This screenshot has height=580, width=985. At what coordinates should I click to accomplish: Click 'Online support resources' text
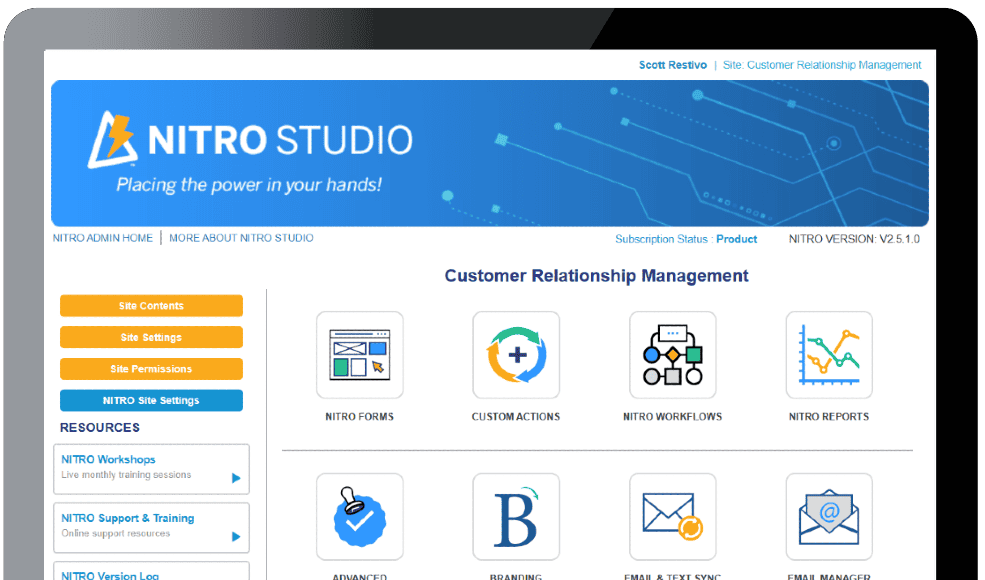click(x=116, y=533)
